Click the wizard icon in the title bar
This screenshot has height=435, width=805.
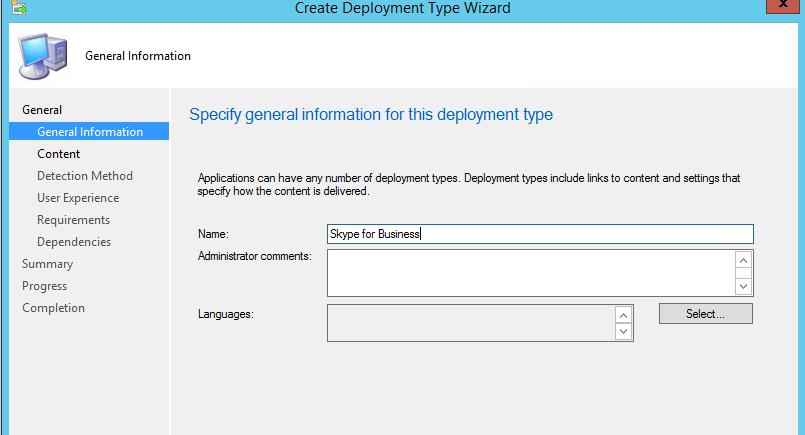pyautogui.click(x=20, y=8)
